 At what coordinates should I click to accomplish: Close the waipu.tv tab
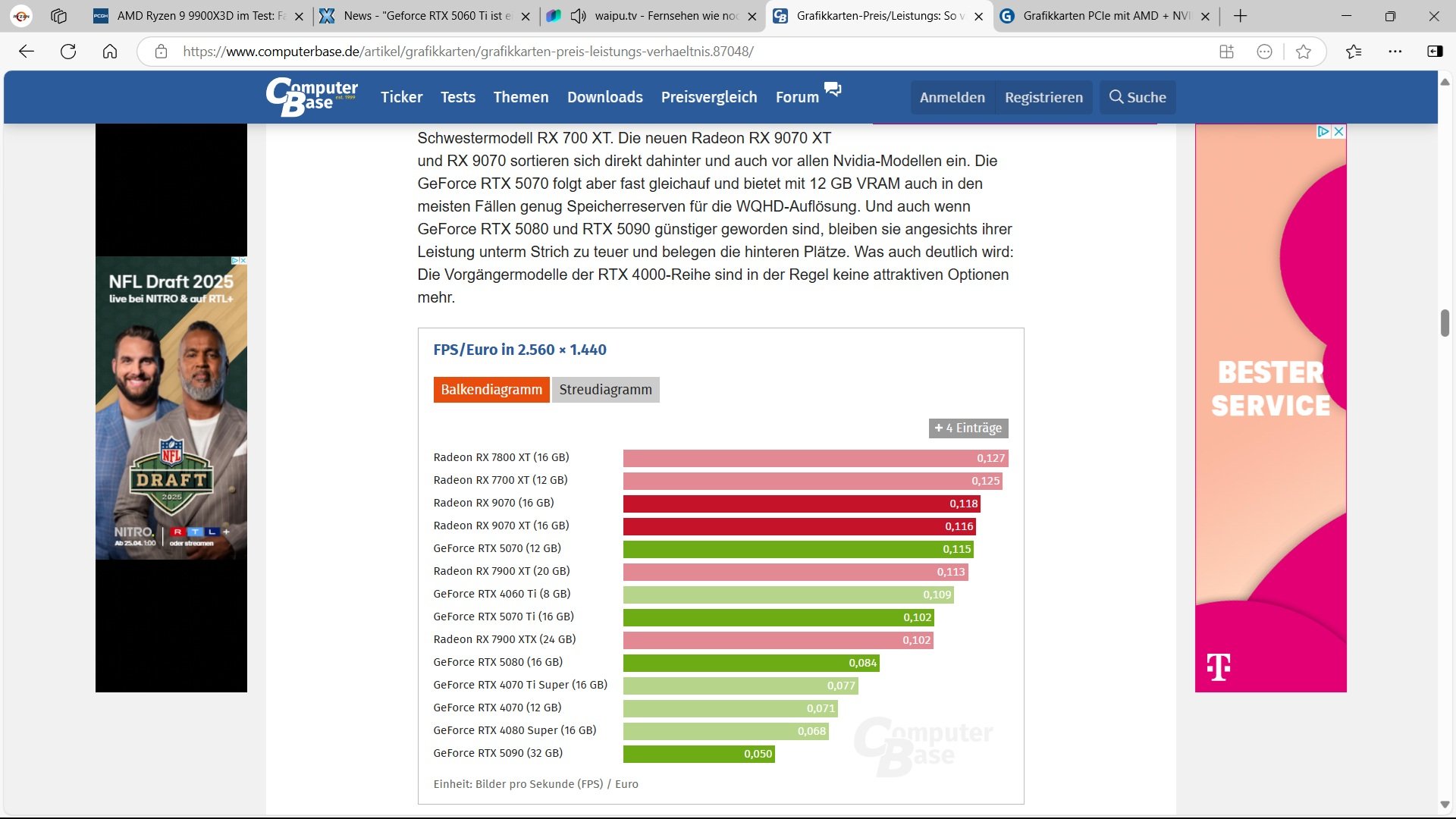752,16
